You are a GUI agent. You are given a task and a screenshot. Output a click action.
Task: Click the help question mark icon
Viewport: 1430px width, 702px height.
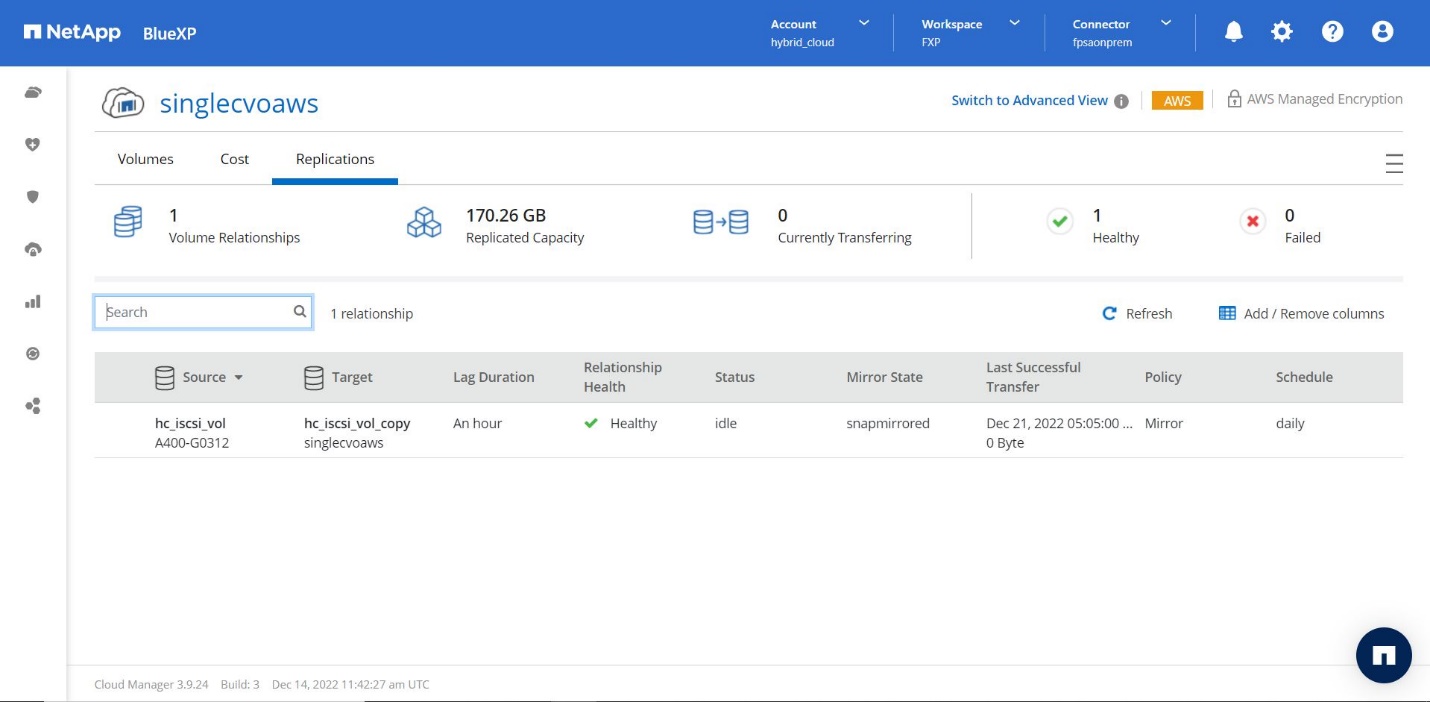pos(1332,32)
